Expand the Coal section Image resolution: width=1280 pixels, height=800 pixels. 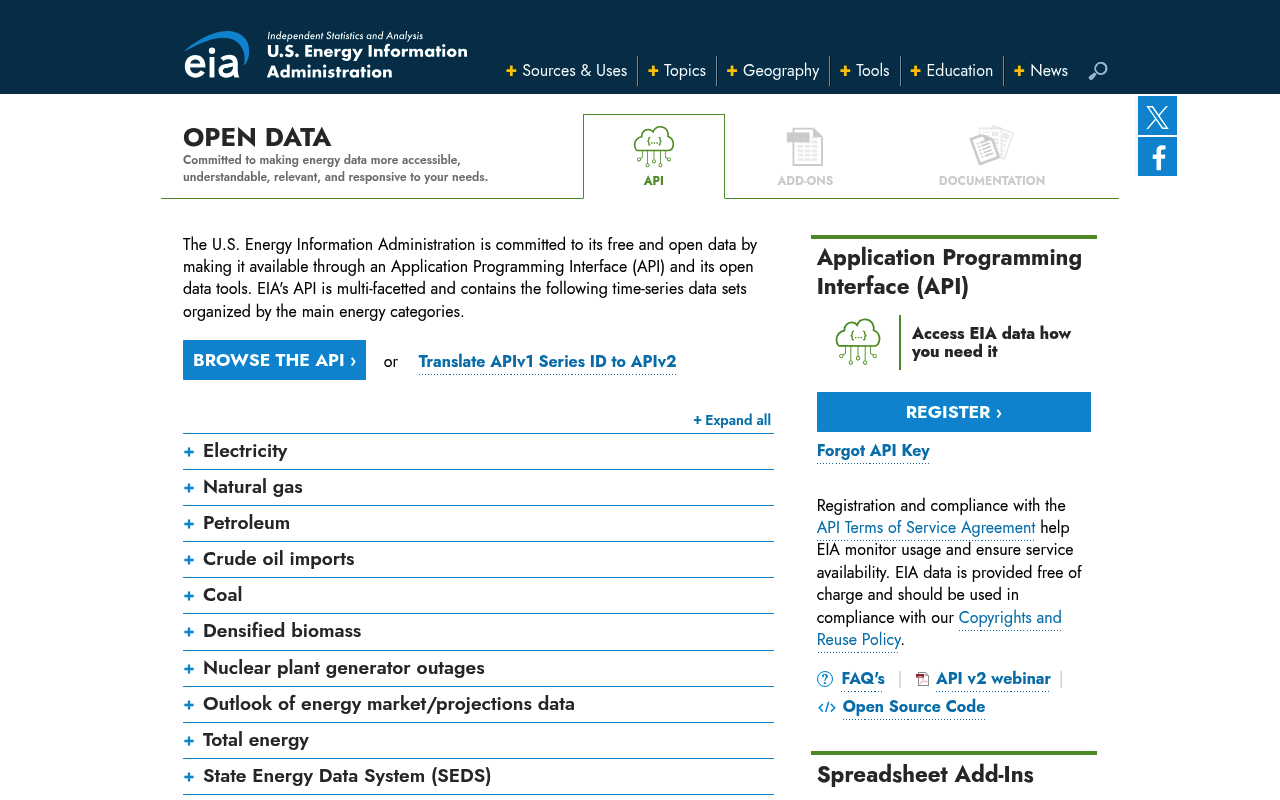click(x=478, y=595)
